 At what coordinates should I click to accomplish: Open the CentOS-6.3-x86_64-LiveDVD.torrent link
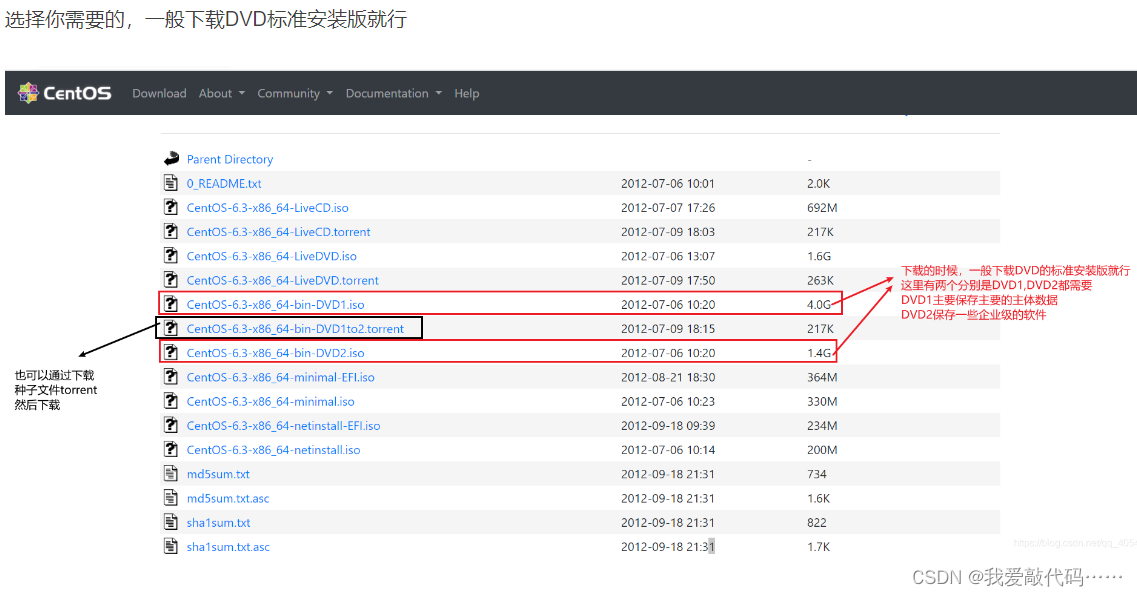(283, 280)
